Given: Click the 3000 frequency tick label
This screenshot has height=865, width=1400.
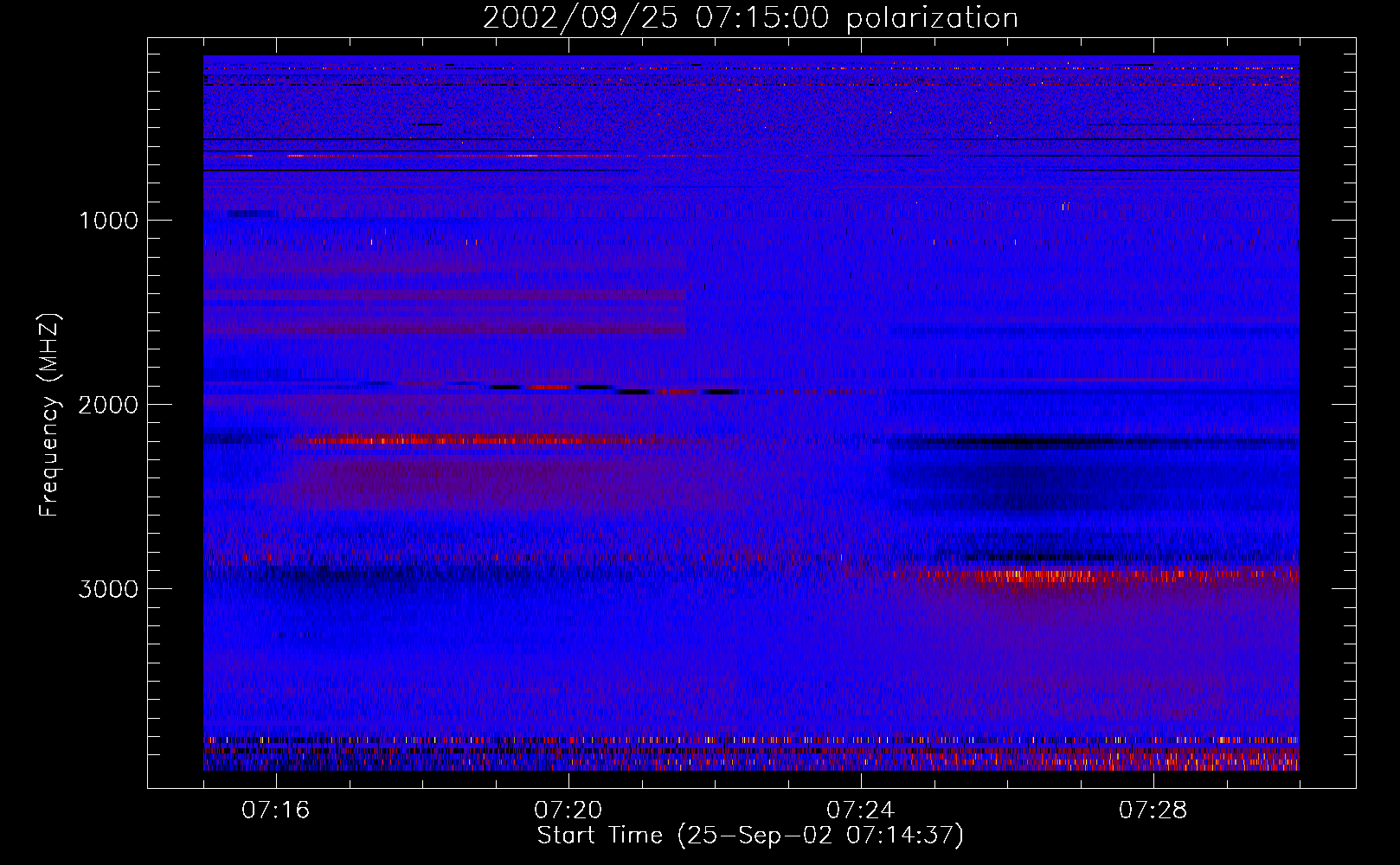Looking at the screenshot, I should click(x=108, y=589).
